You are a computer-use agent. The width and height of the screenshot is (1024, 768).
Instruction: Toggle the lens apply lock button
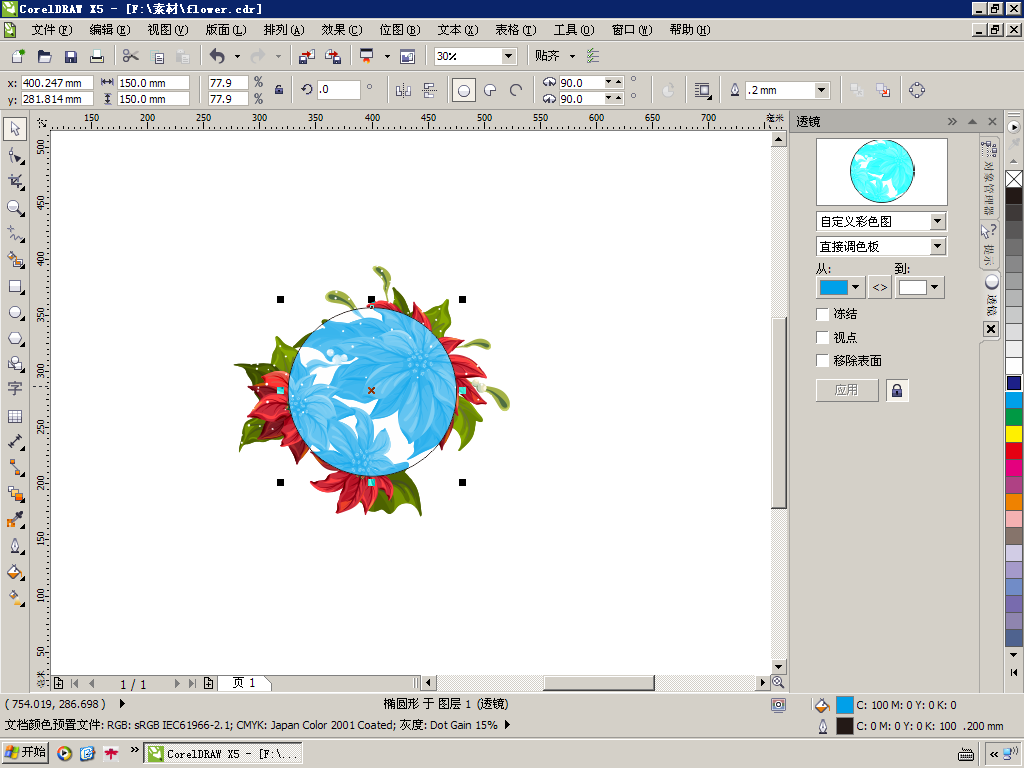point(897,391)
